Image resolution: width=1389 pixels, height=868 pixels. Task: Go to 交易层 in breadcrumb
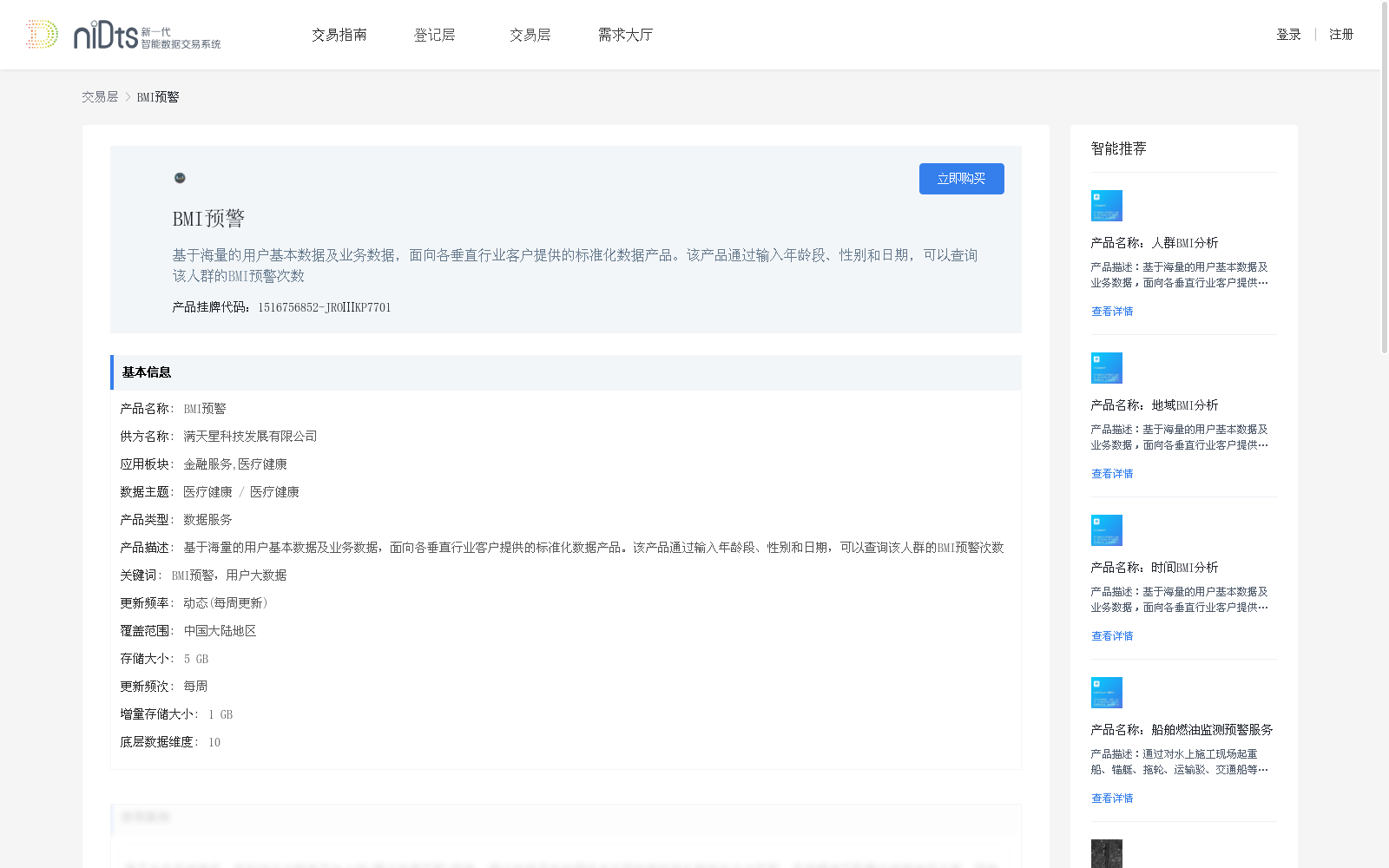coord(100,97)
